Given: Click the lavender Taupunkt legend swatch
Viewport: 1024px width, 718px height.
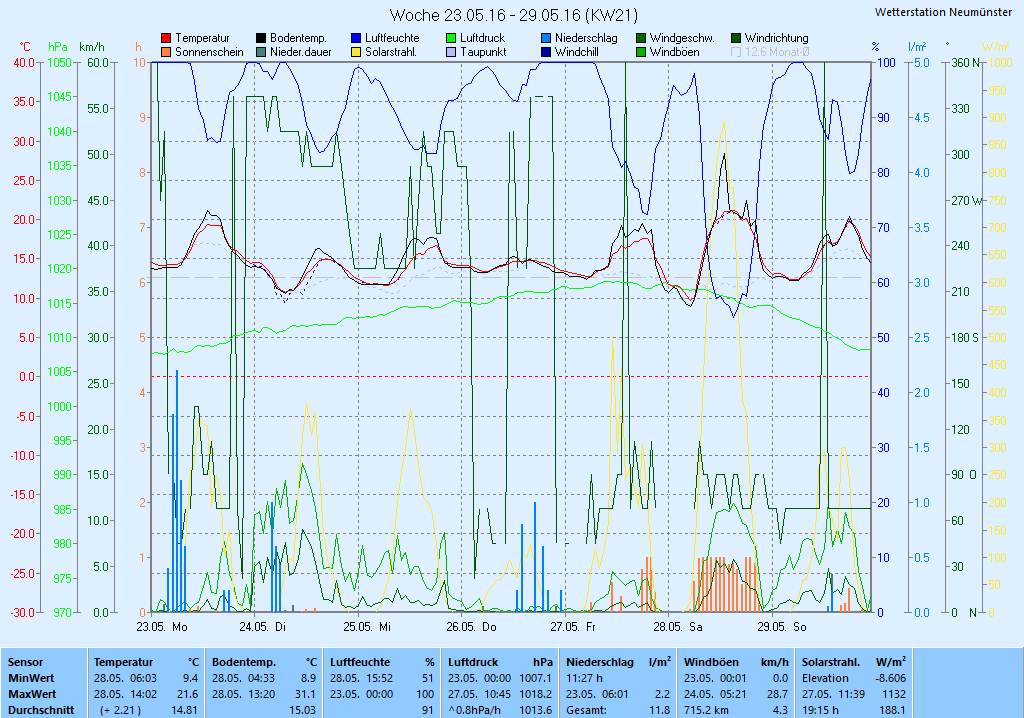Looking at the screenshot, I should (451, 52).
